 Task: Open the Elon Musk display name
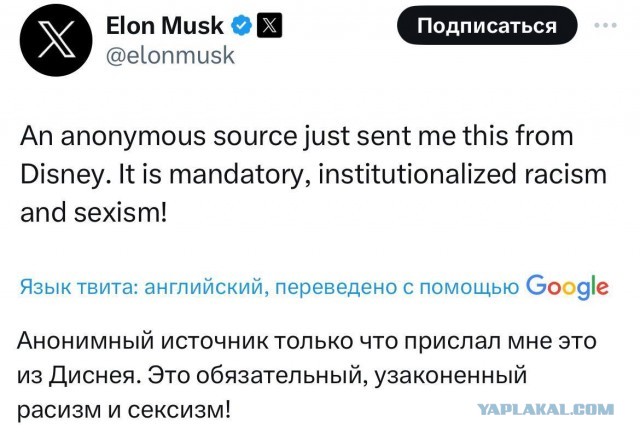164,25
